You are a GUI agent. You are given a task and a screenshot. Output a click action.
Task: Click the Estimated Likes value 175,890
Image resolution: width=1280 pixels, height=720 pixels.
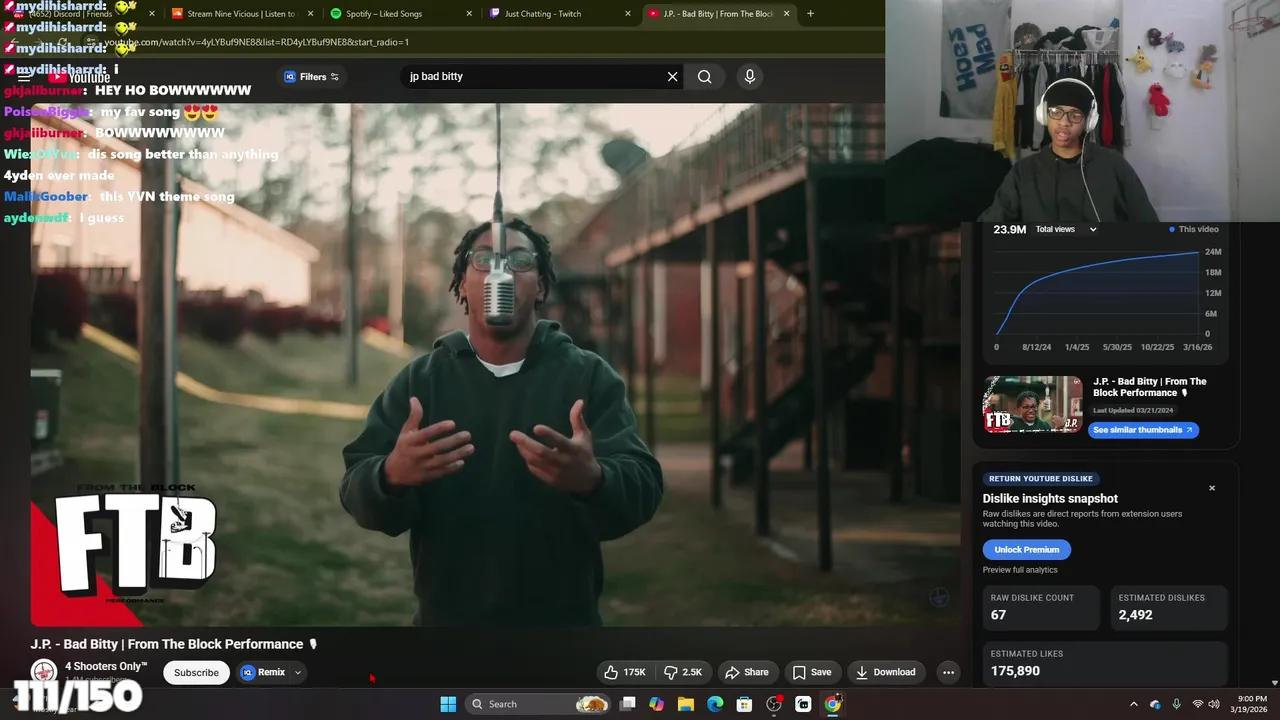[x=1015, y=671]
